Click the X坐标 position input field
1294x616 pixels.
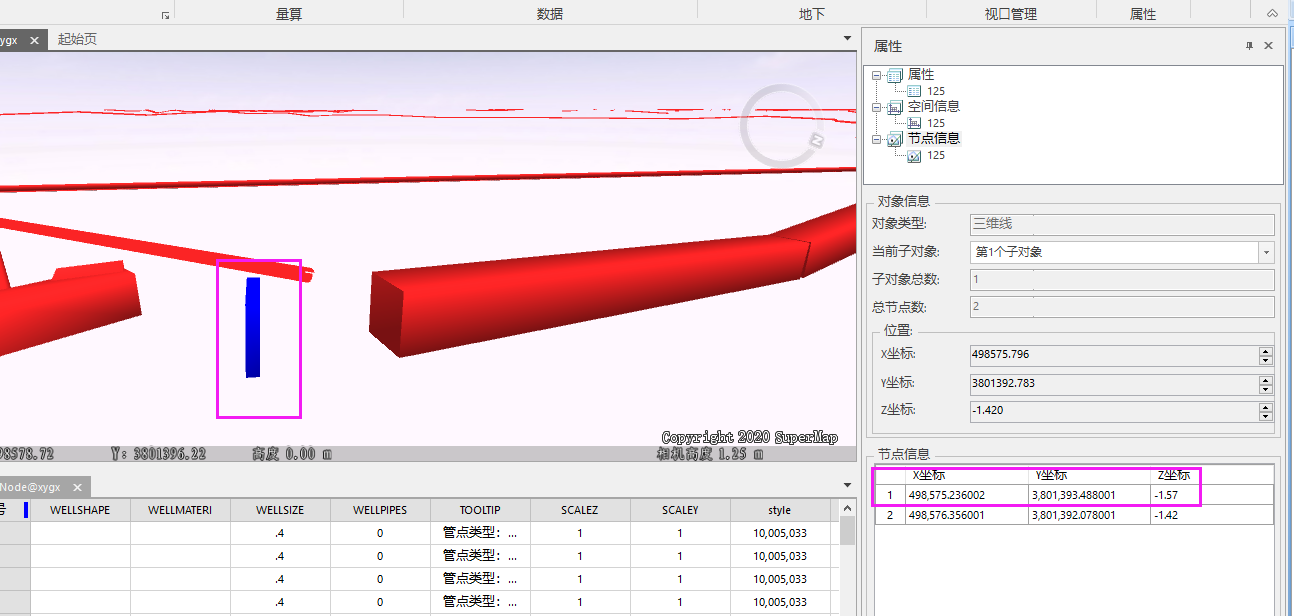(x=1114, y=355)
